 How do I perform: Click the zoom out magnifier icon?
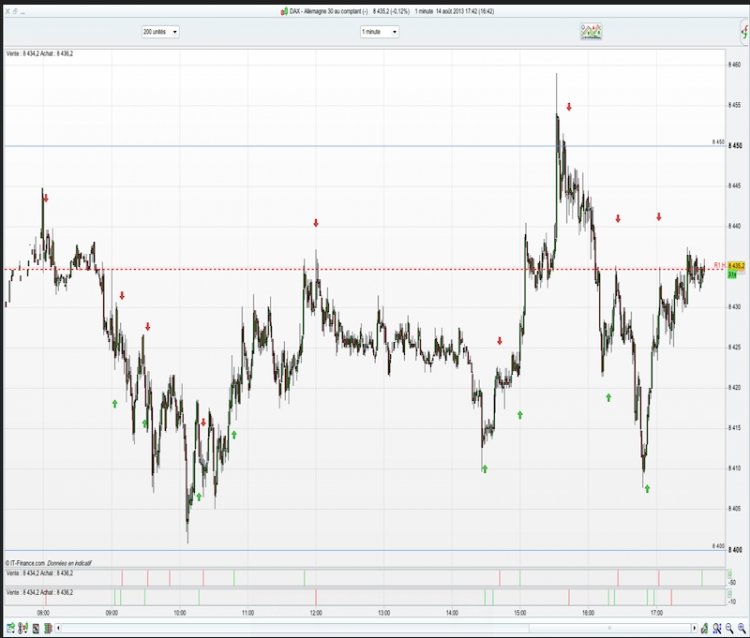[x=729, y=628]
